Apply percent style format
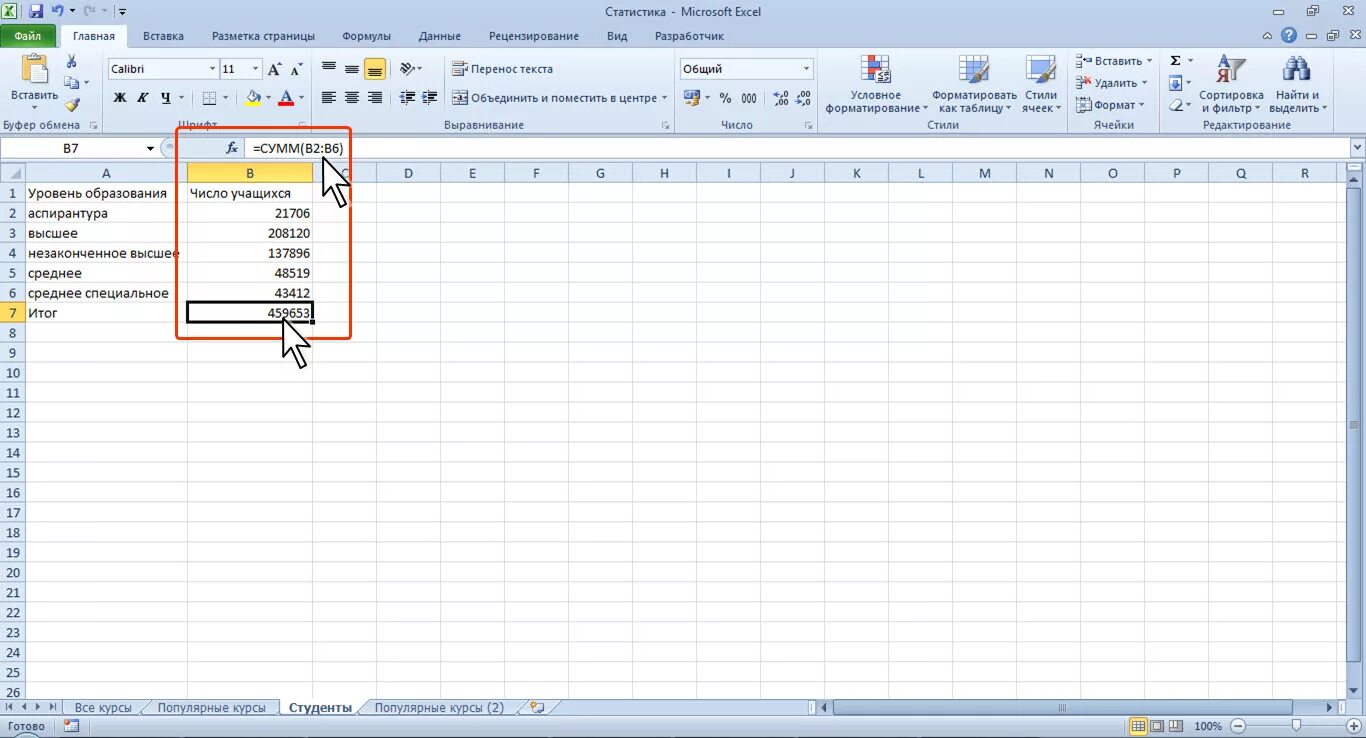Screen dimensions: 1366x738 coord(725,98)
